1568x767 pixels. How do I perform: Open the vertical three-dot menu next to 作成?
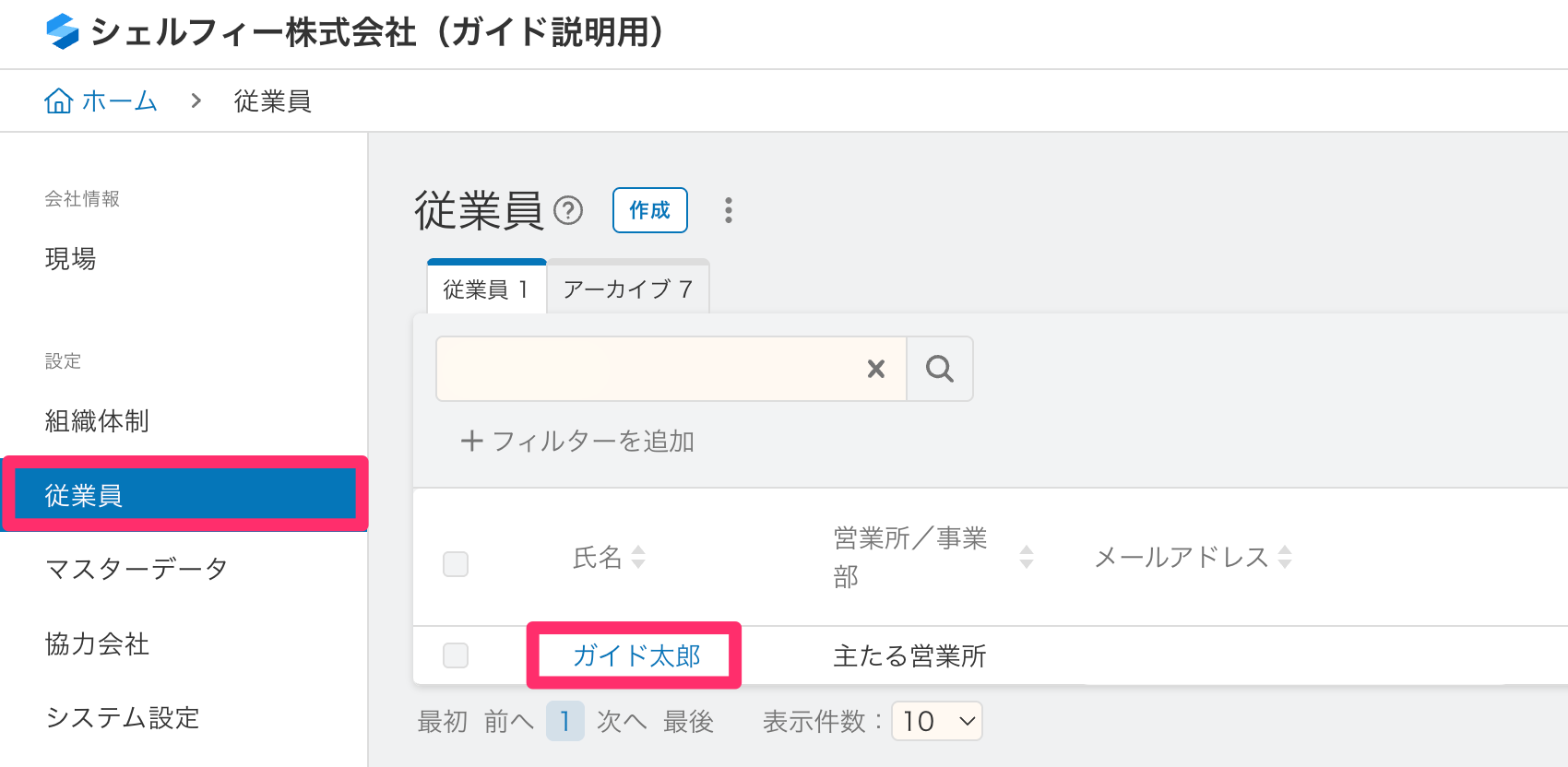(x=728, y=210)
